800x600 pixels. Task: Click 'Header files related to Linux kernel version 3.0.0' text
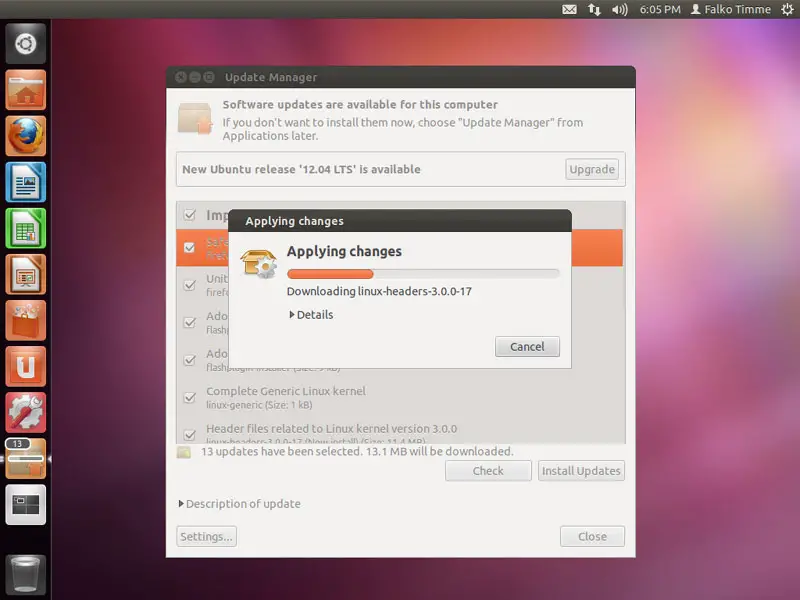click(332, 429)
